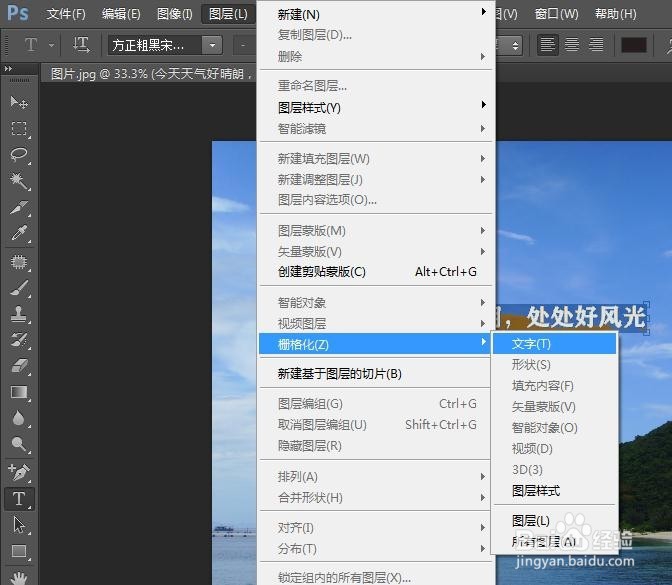Expand the 栅格化(Z) submenu

[x=375, y=344]
